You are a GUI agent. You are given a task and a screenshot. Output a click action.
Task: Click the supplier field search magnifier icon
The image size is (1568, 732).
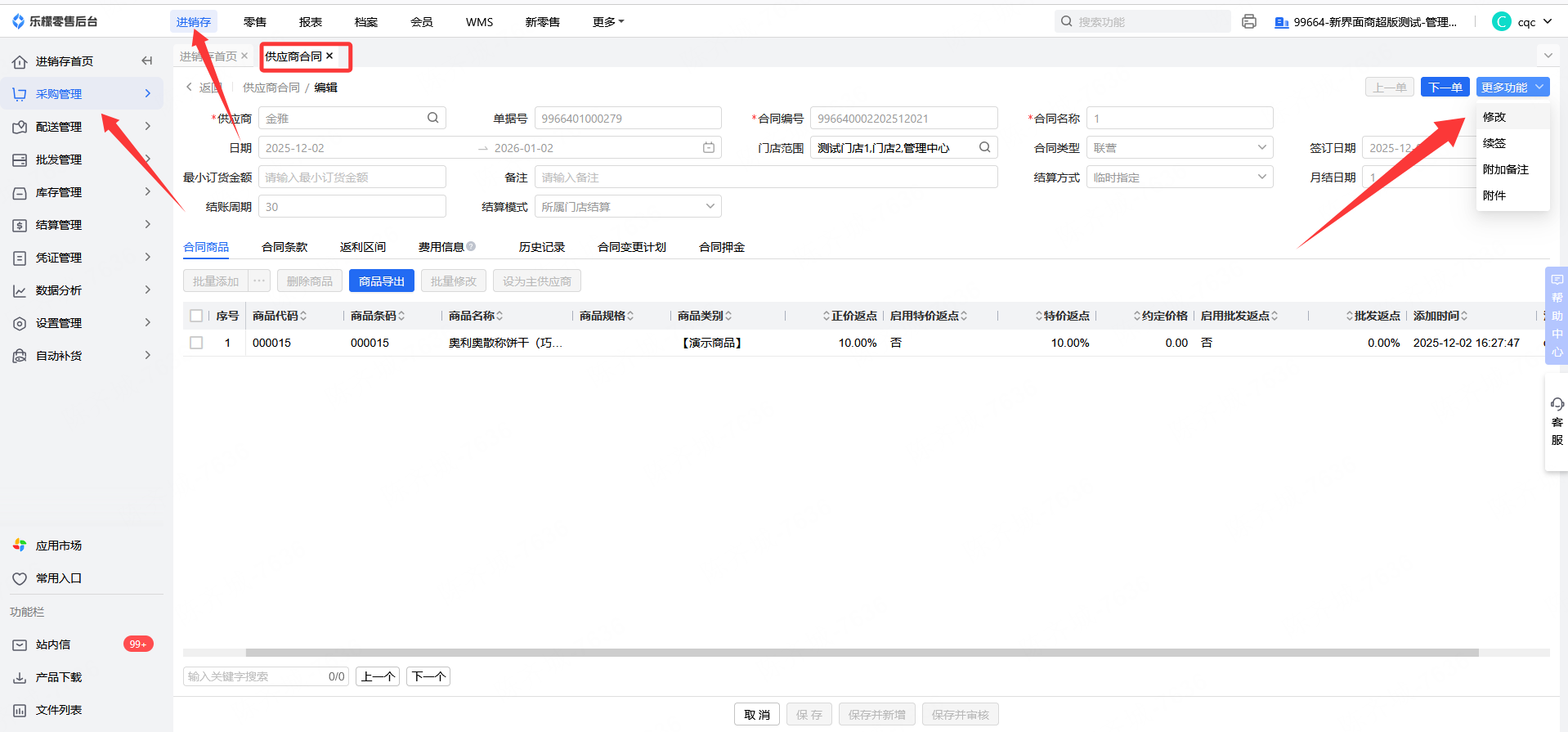[432, 118]
